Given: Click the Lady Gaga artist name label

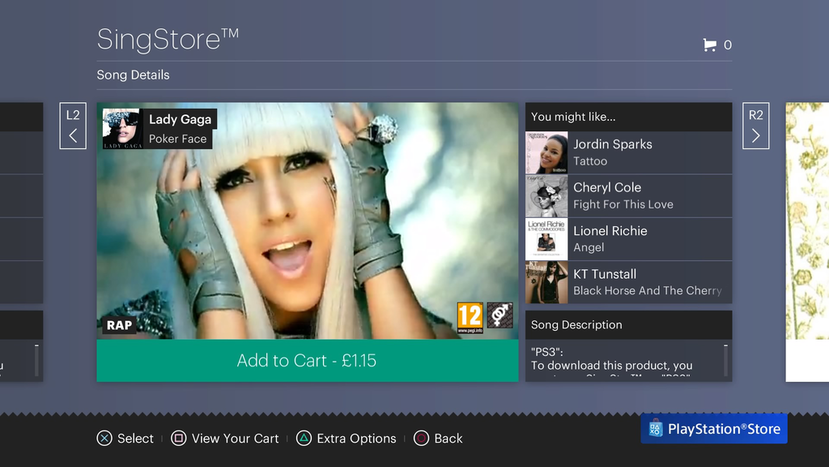Looking at the screenshot, I should (180, 120).
